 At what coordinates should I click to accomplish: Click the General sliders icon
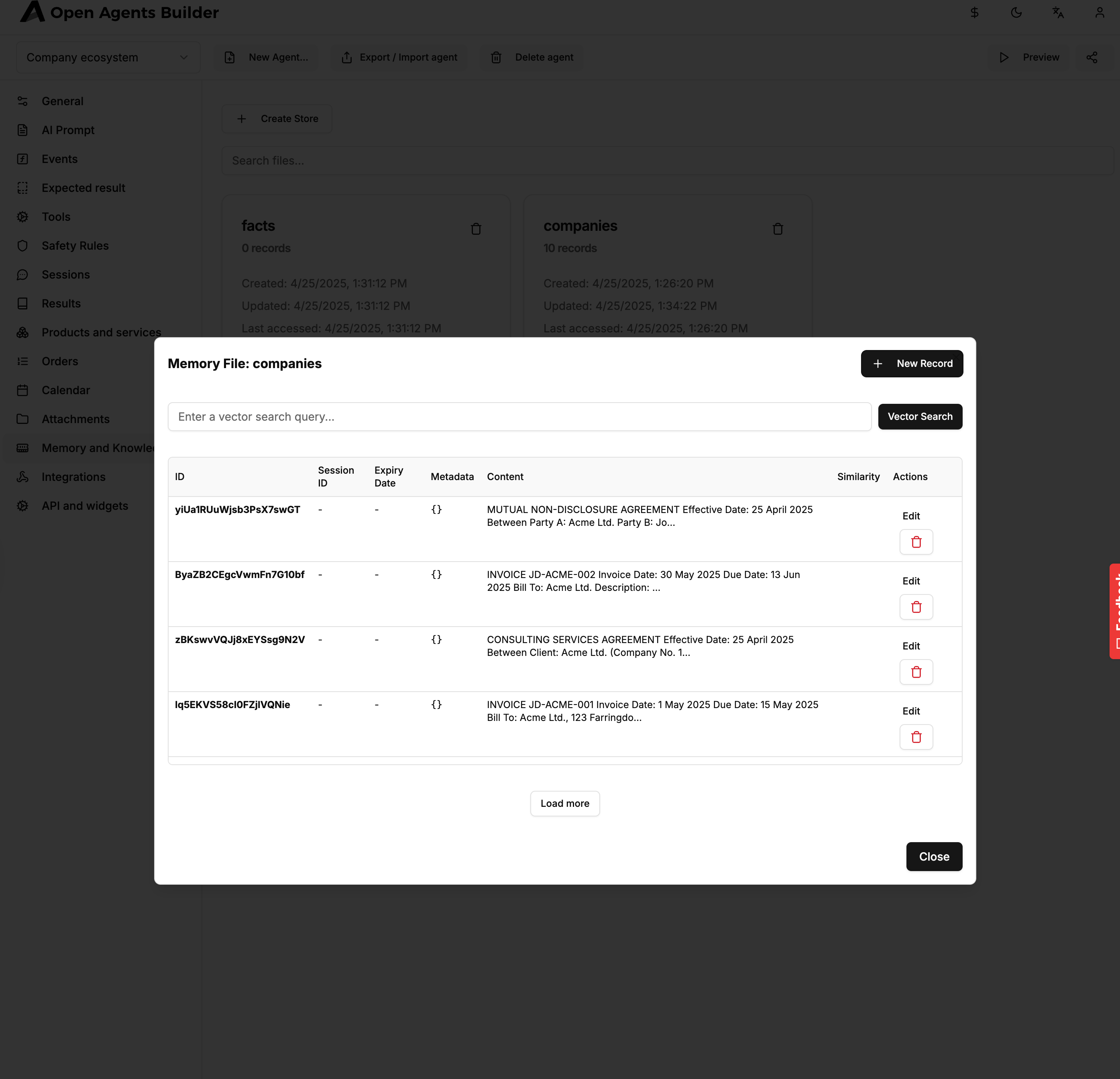tap(23, 101)
